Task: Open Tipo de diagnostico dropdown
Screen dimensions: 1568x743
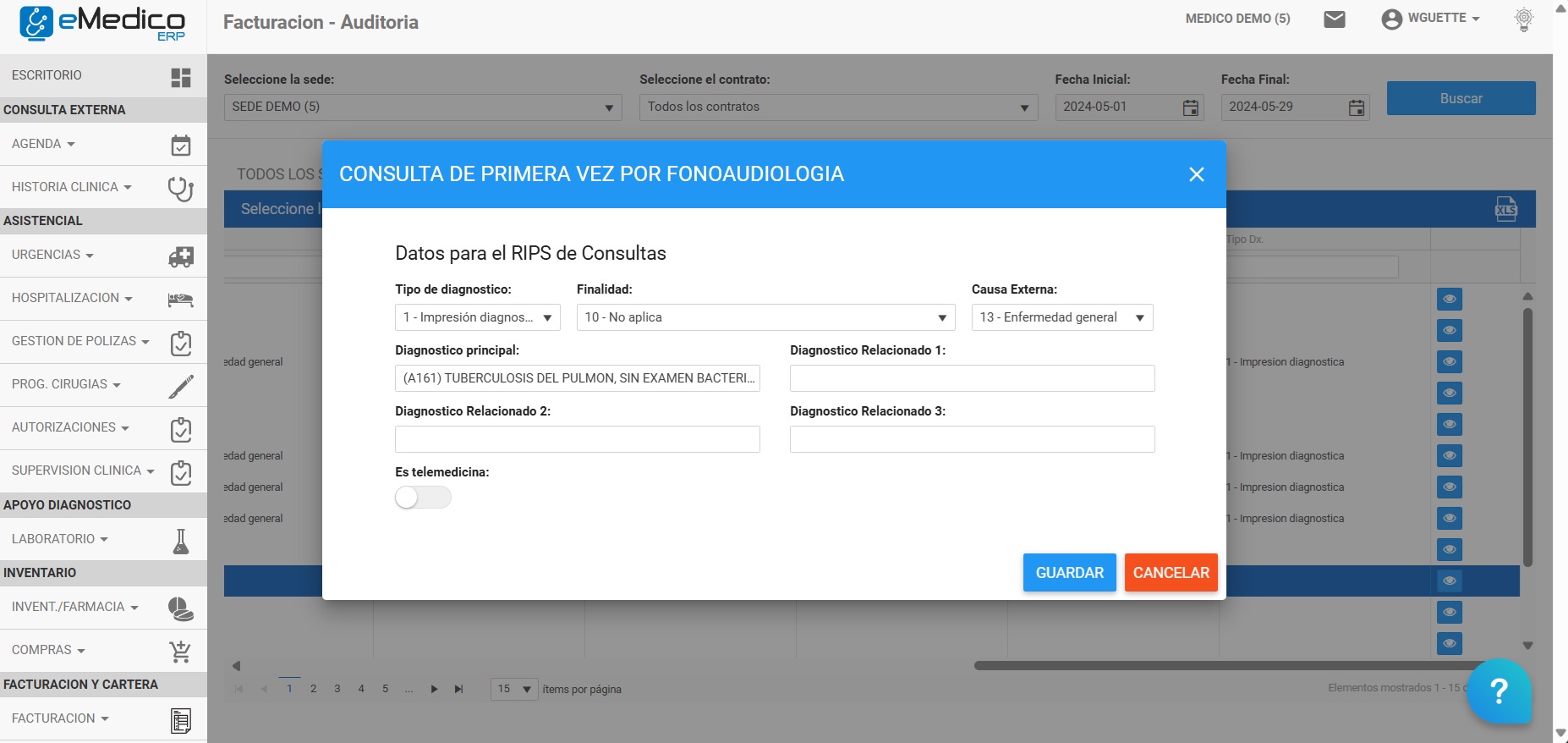Action: pos(478,317)
